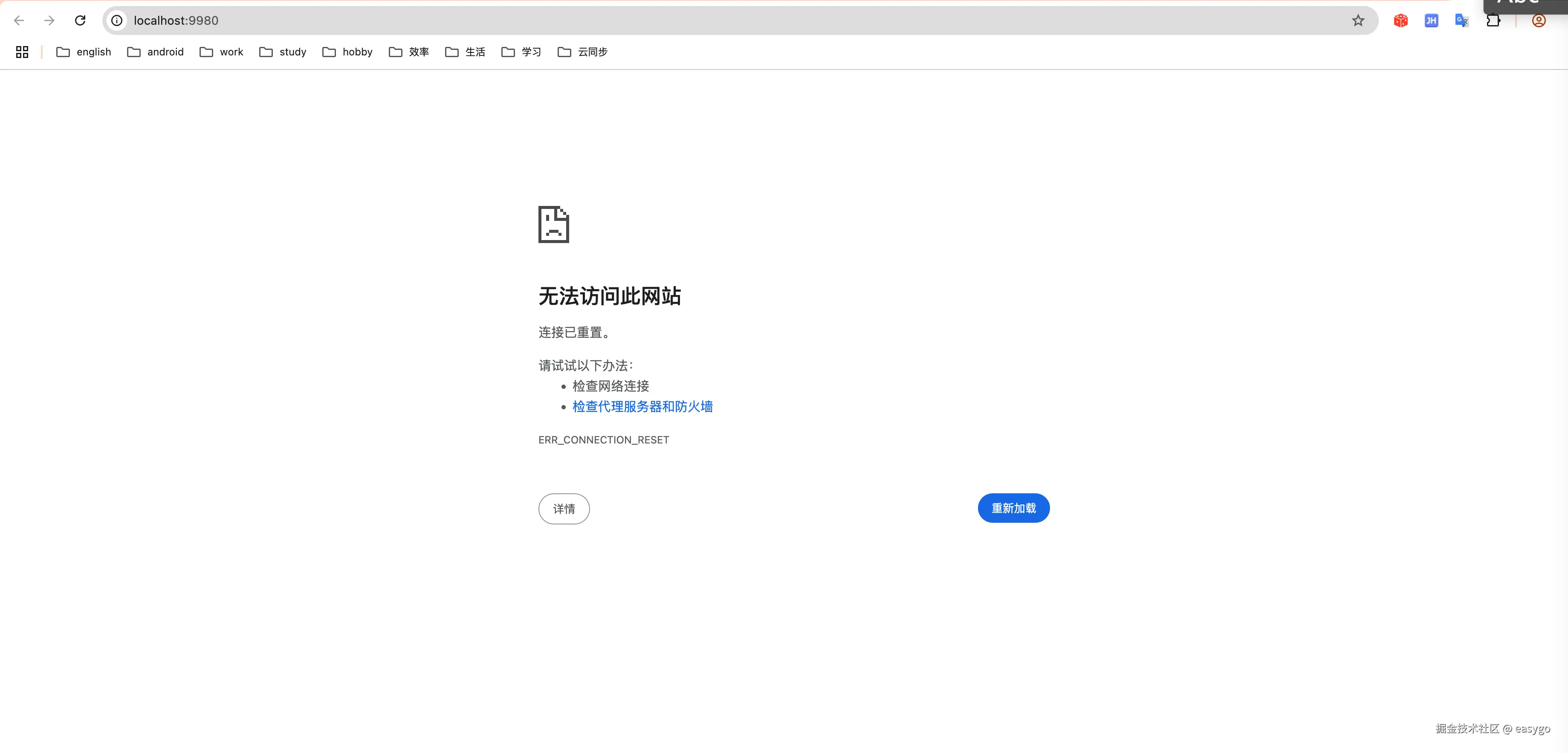1568x753 pixels.
Task: Open the JH extension icon
Action: (1431, 21)
